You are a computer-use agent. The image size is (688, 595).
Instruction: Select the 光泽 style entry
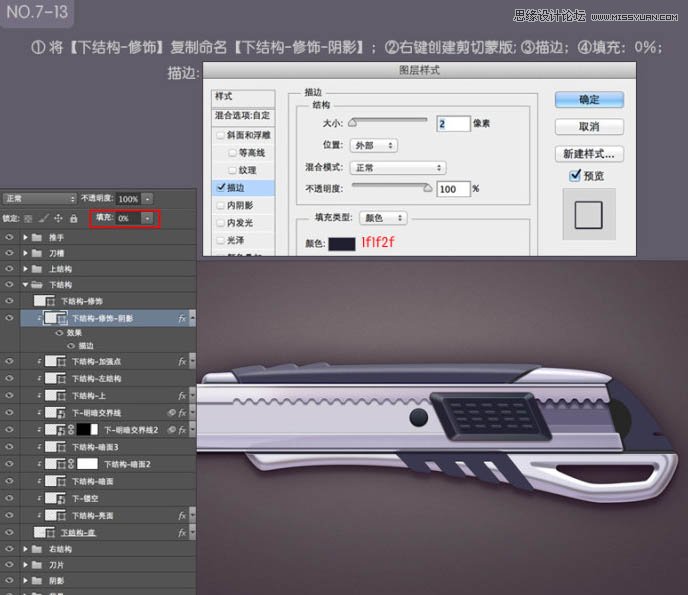click(235, 240)
